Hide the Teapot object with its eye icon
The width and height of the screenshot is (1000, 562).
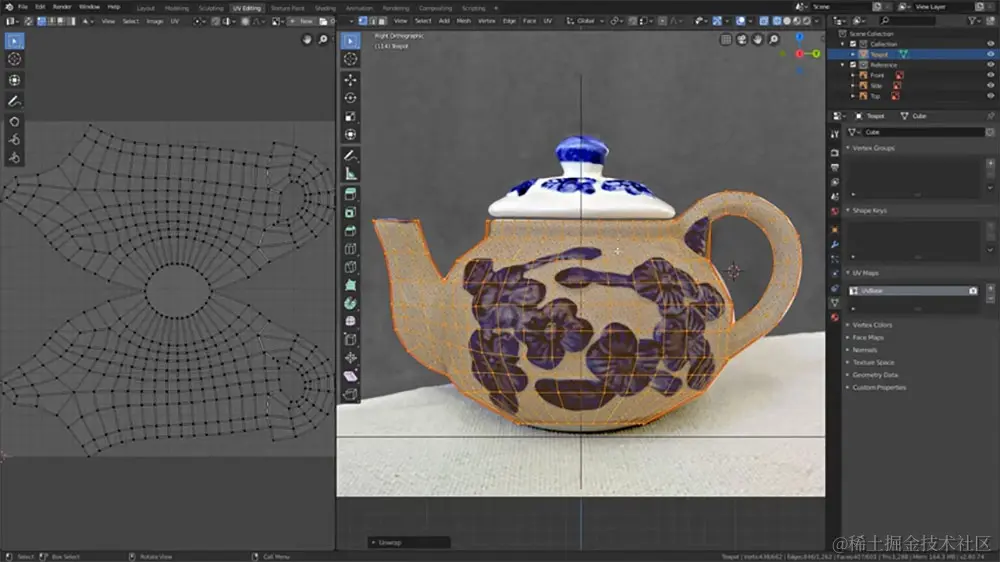pyautogui.click(x=990, y=54)
